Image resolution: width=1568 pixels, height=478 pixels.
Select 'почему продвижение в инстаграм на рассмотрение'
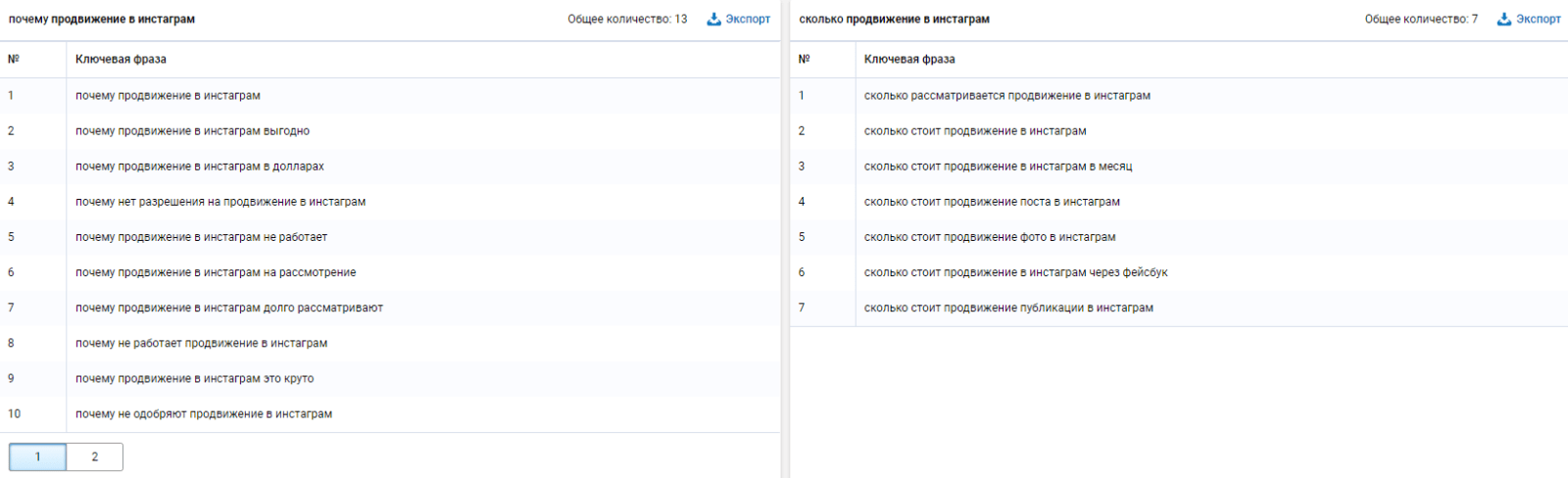pyautogui.click(x=216, y=271)
